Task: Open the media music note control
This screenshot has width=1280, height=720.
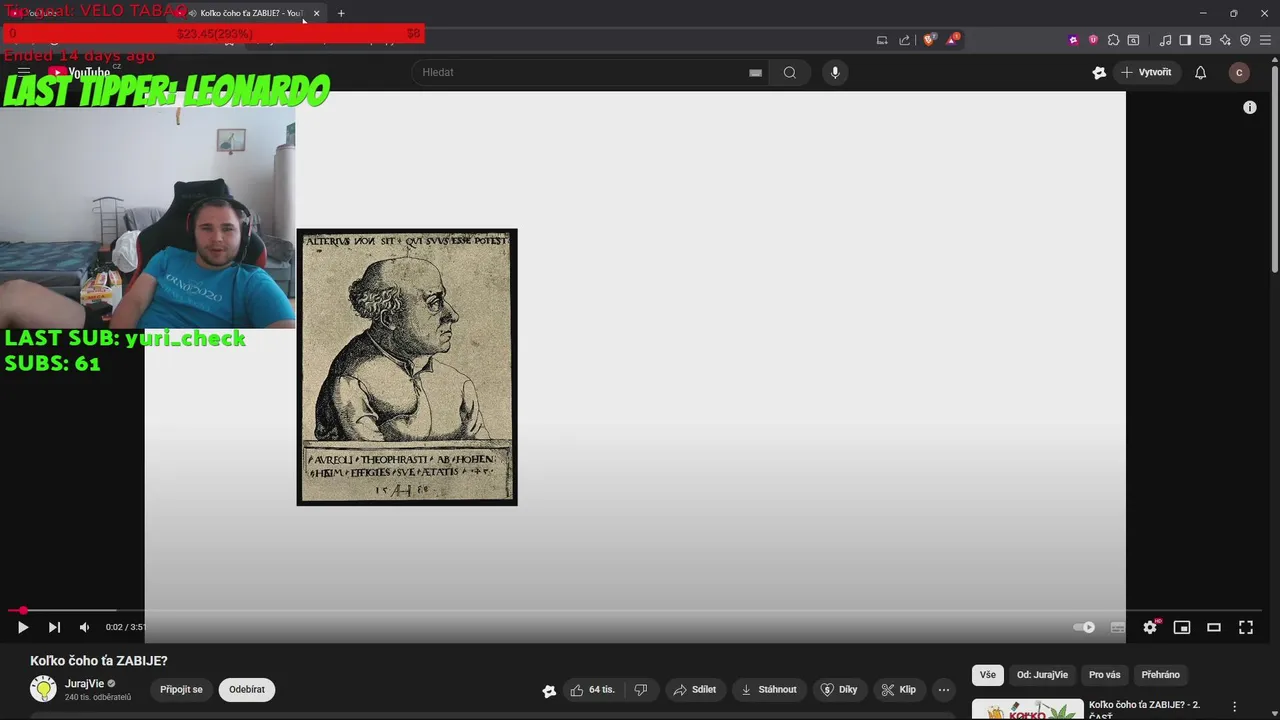Action: tap(1165, 40)
